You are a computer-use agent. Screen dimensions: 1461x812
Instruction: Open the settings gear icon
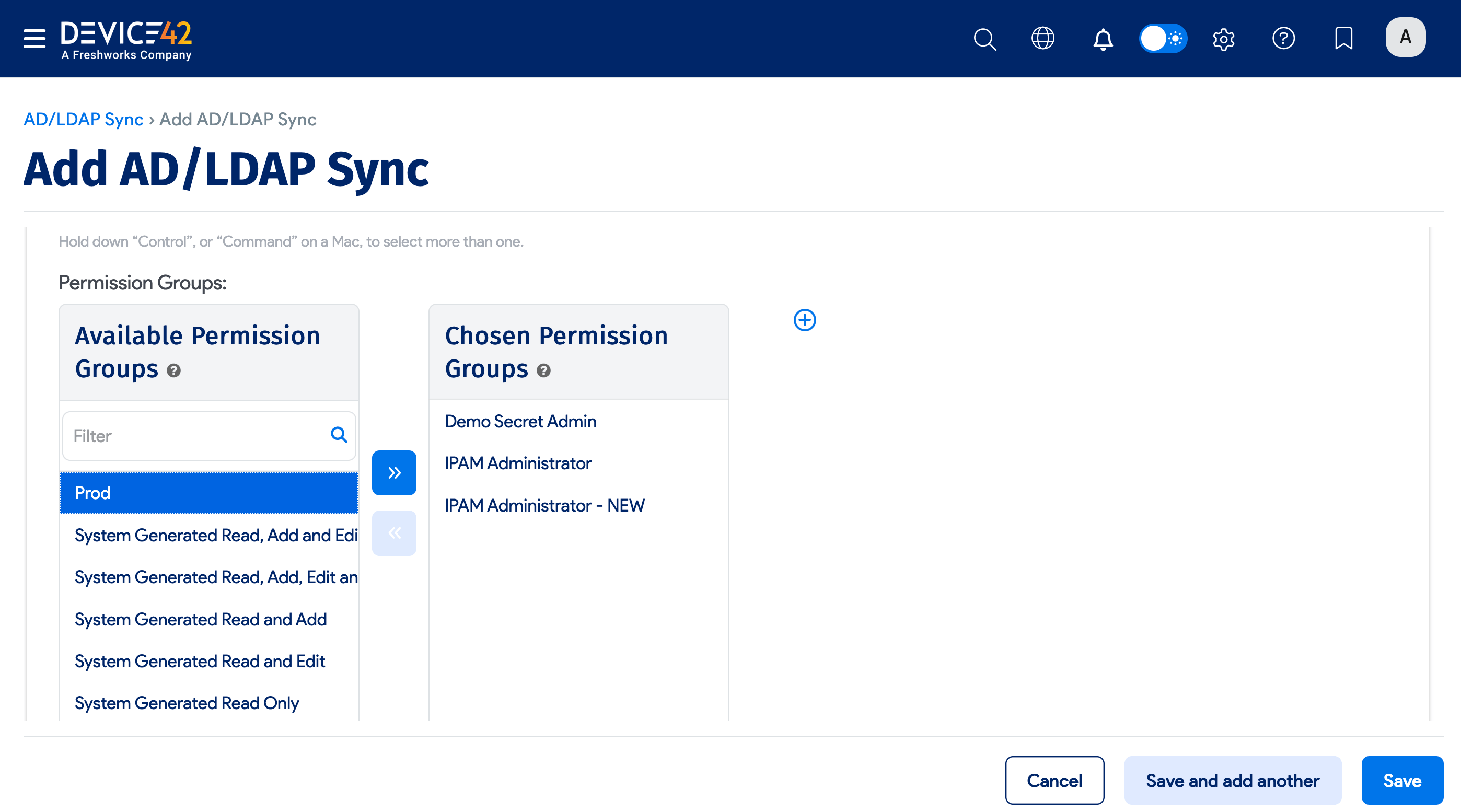point(1223,39)
